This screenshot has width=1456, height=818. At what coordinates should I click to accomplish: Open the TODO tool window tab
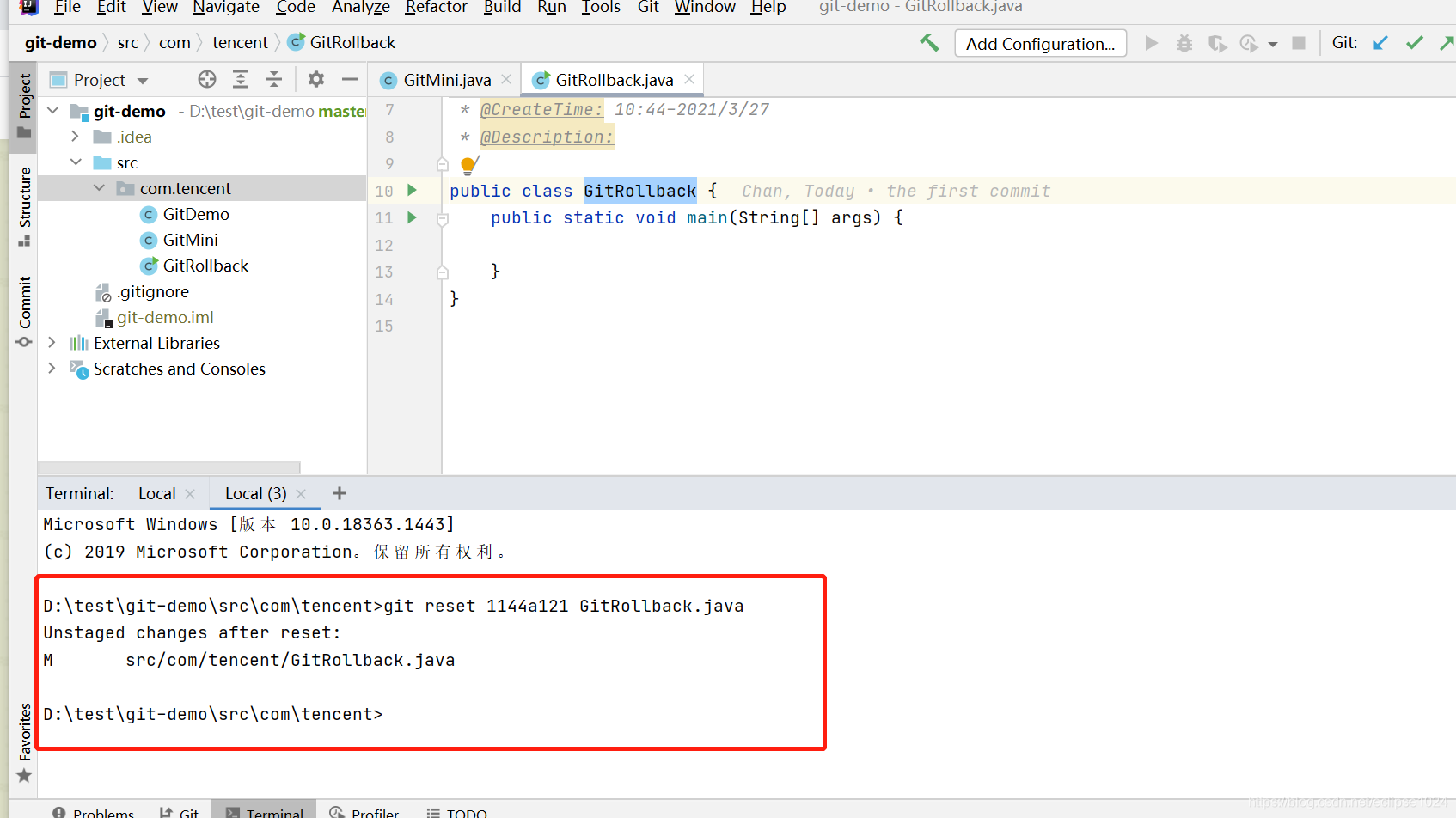click(x=457, y=812)
